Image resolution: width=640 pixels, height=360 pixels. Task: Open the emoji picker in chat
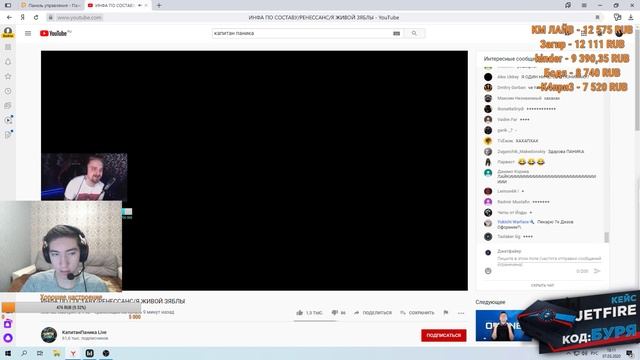[488, 271]
